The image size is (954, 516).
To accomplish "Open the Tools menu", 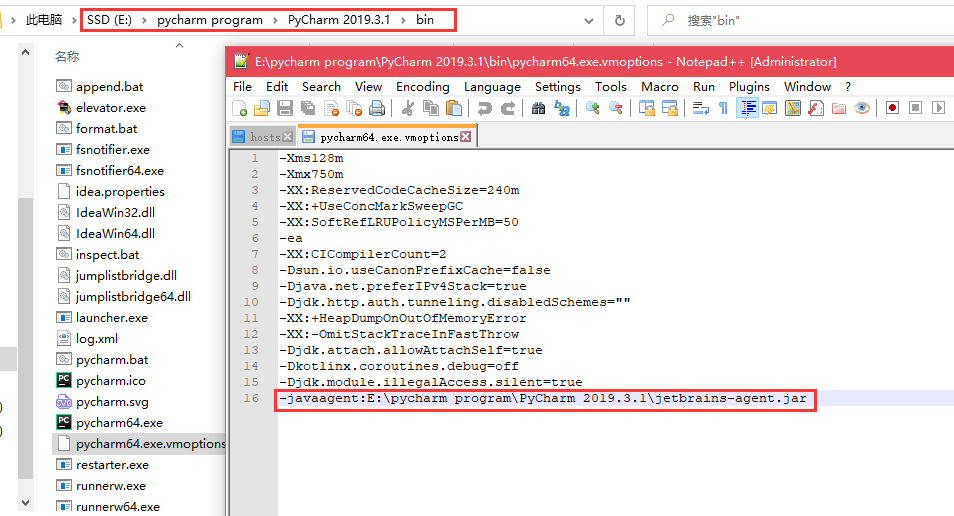I will (x=611, y=86).
